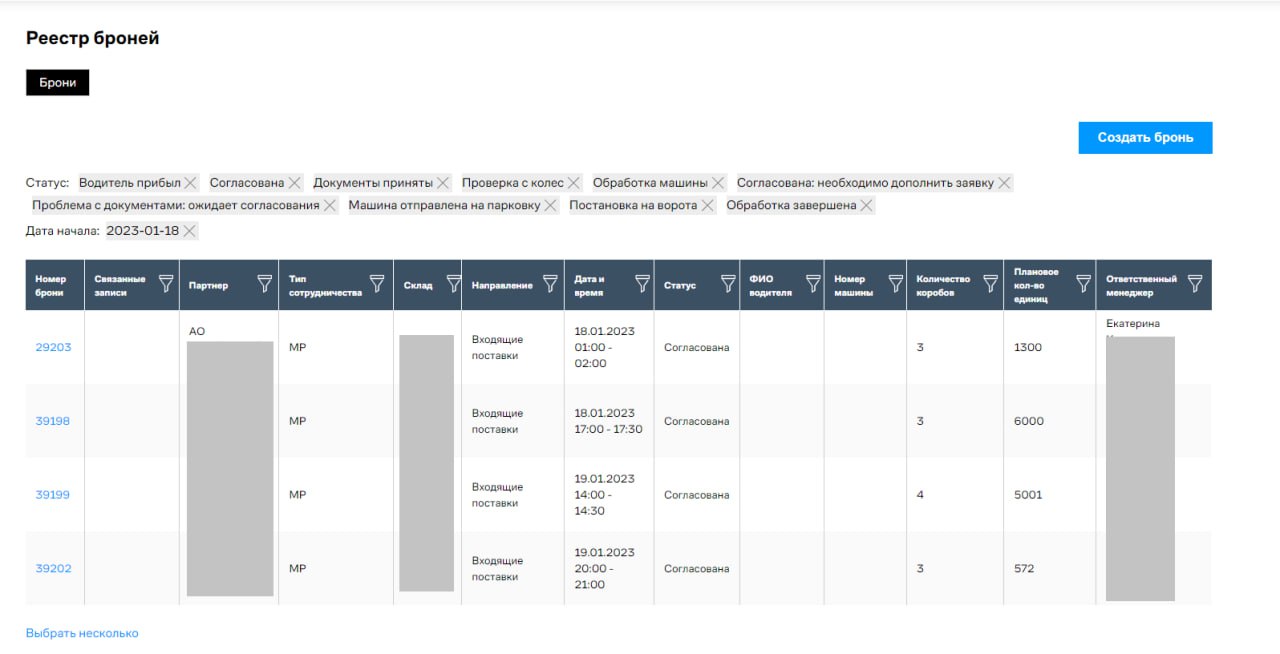Filter by Направление column

tap(550, 285)
